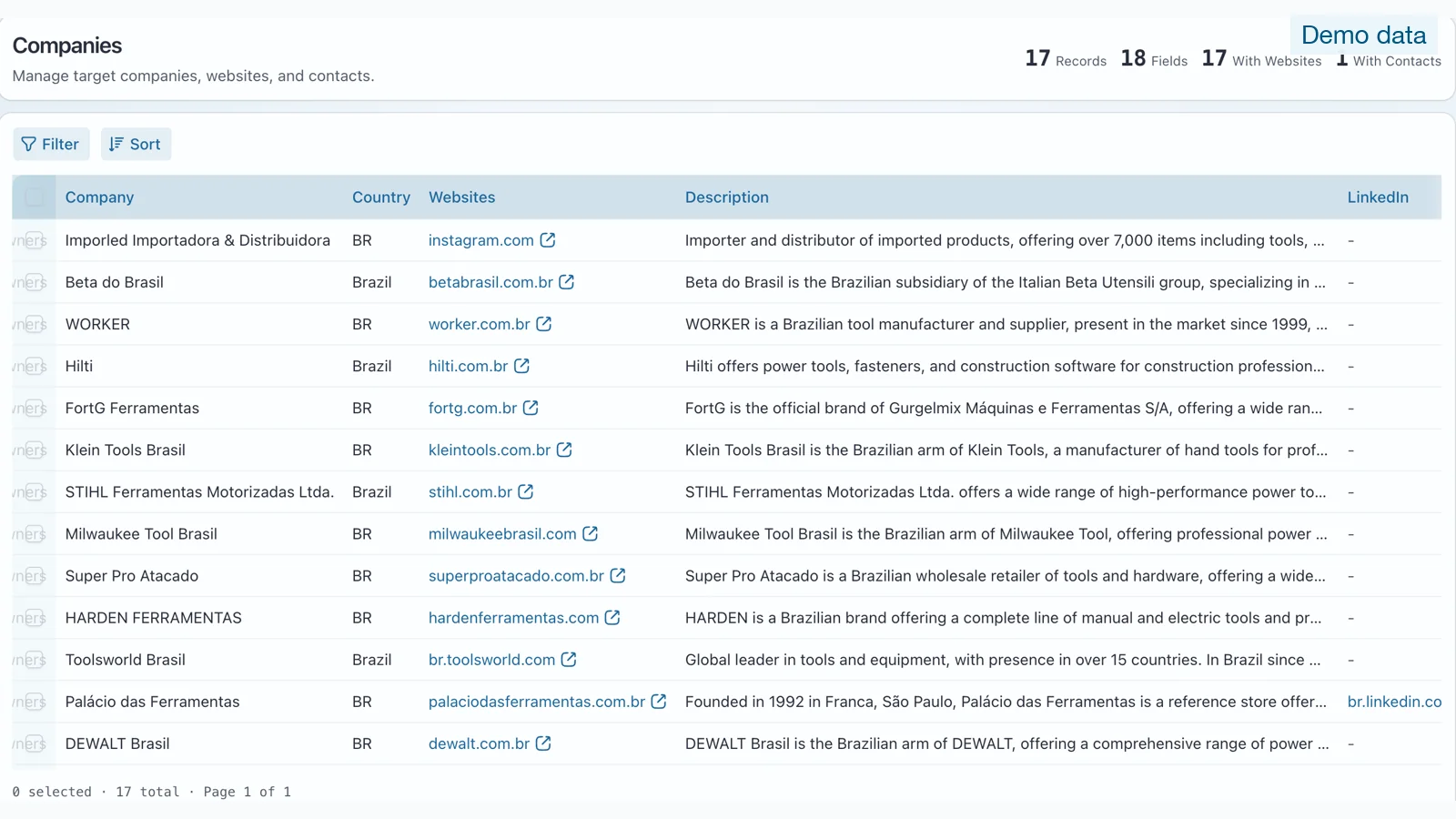1456x819 pixels.
Task: Open external link icon beside dewalt.com.br
Action: pos(543,743)
